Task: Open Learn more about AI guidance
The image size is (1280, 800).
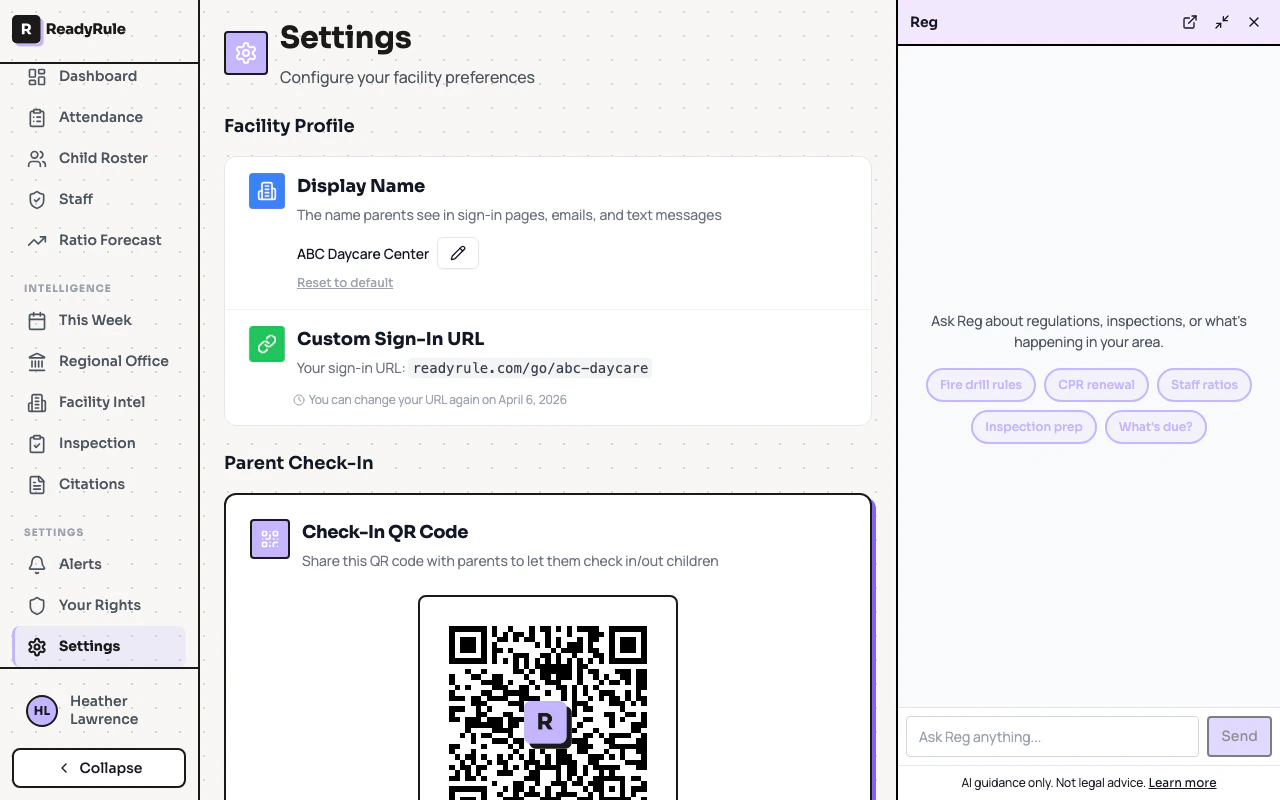Action: pos(1182,782)
